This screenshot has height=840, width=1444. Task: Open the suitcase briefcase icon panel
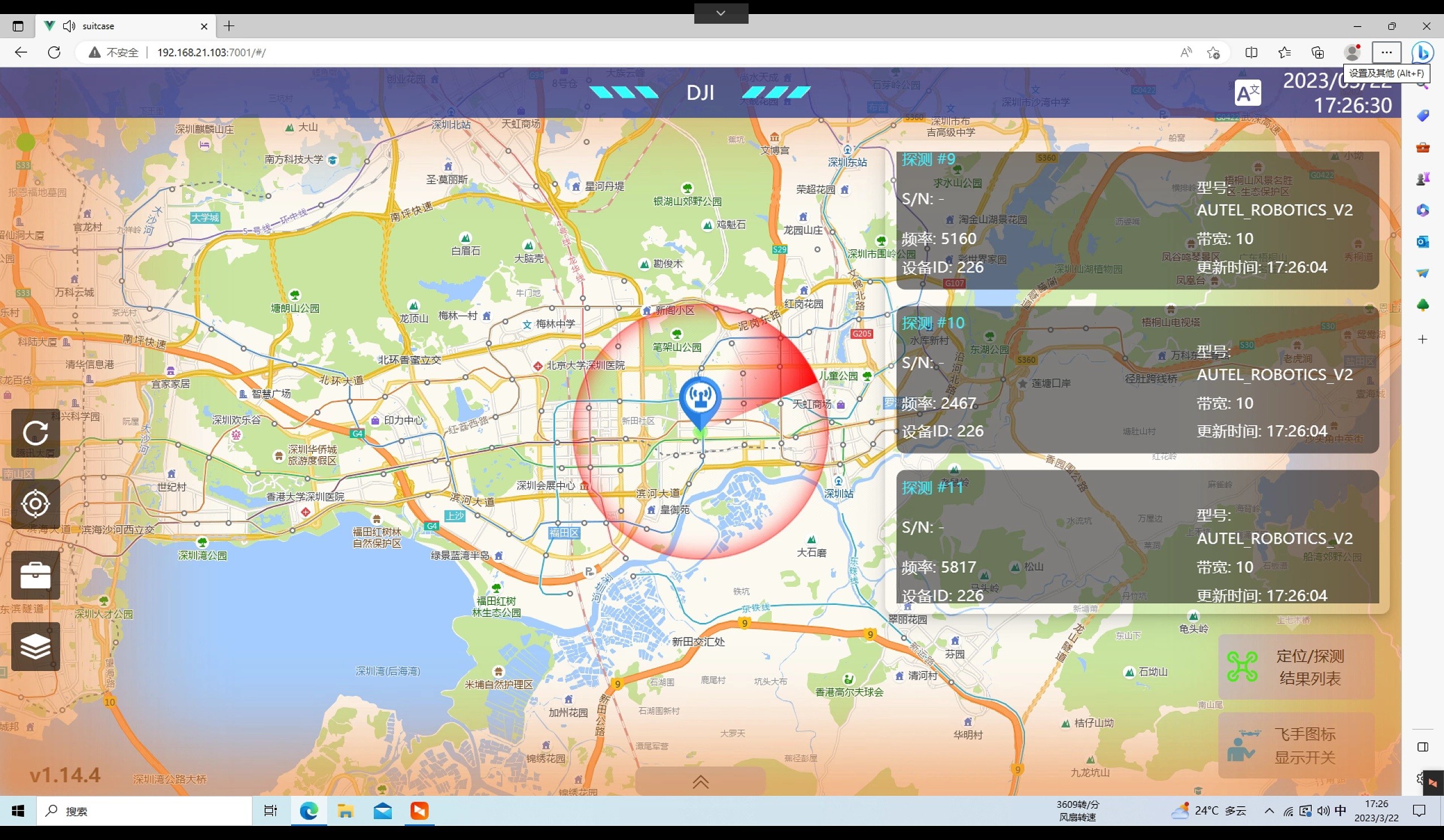pos(36,575)
